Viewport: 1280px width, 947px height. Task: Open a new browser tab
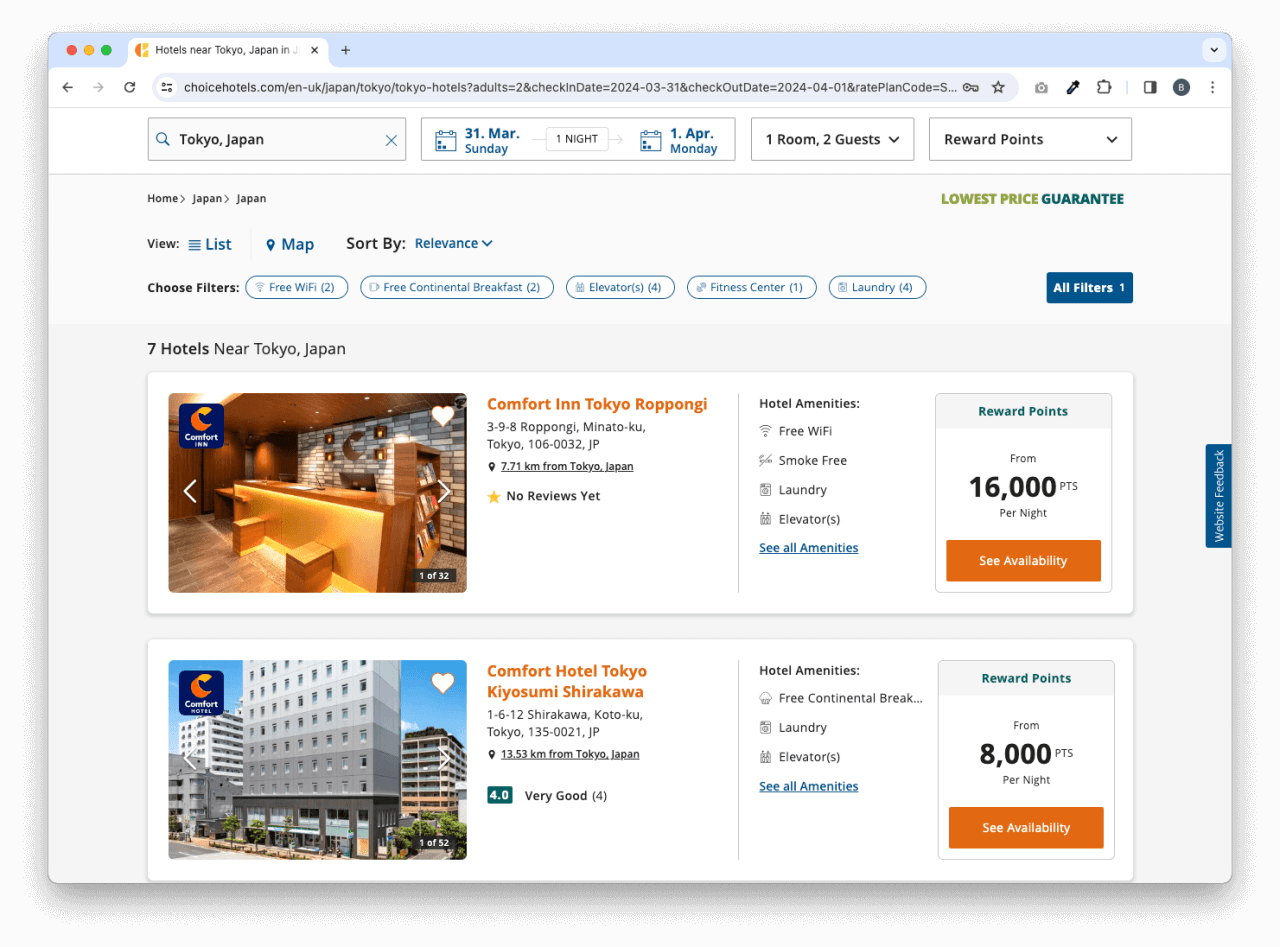click(346, 50)
